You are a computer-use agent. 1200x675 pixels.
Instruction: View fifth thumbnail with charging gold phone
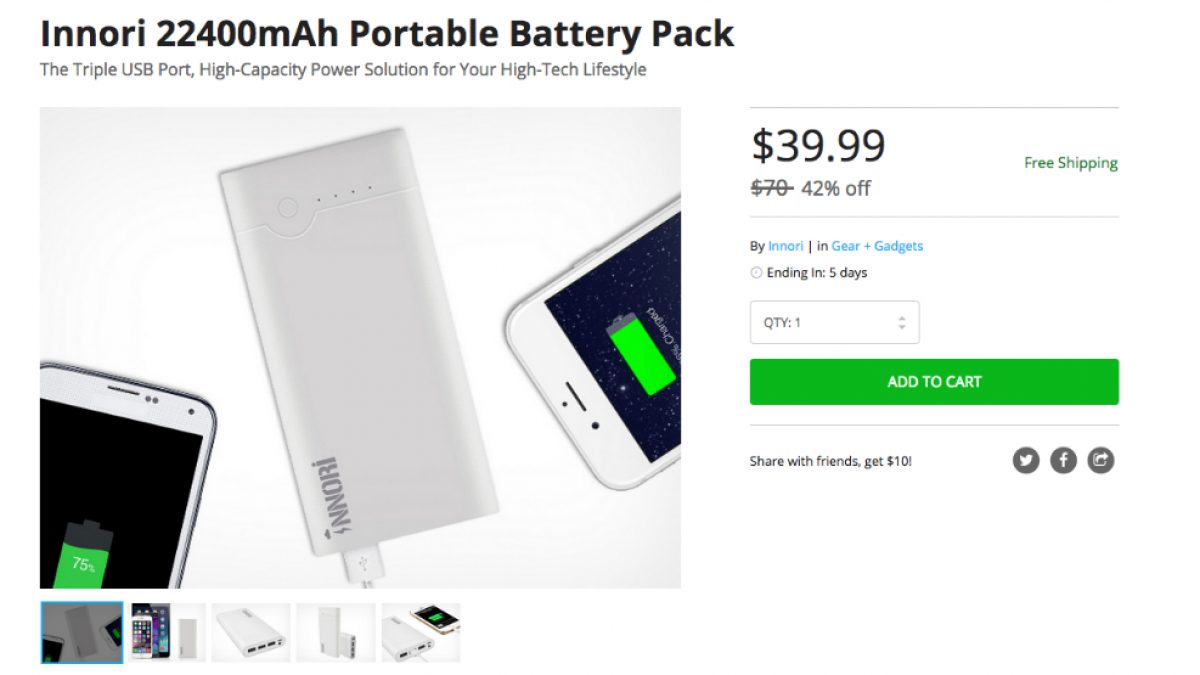tap(421, 632)
